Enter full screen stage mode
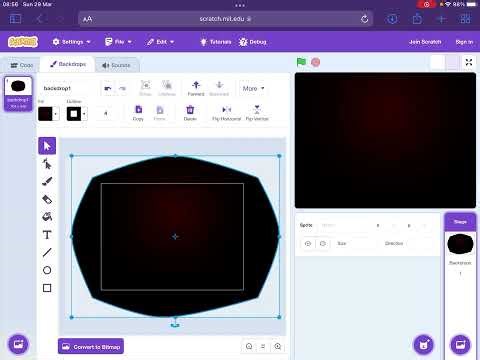This screenshot has height=360, width=480. (469, 62)
